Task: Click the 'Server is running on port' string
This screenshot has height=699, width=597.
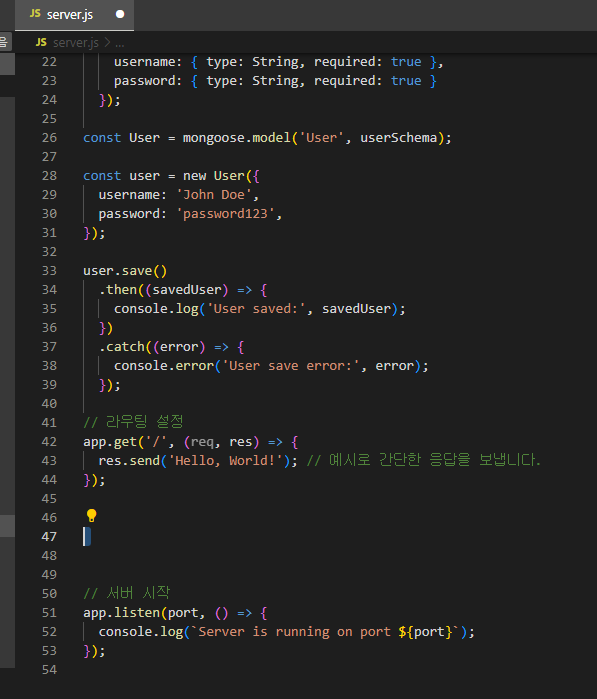Action: (294, 632)
